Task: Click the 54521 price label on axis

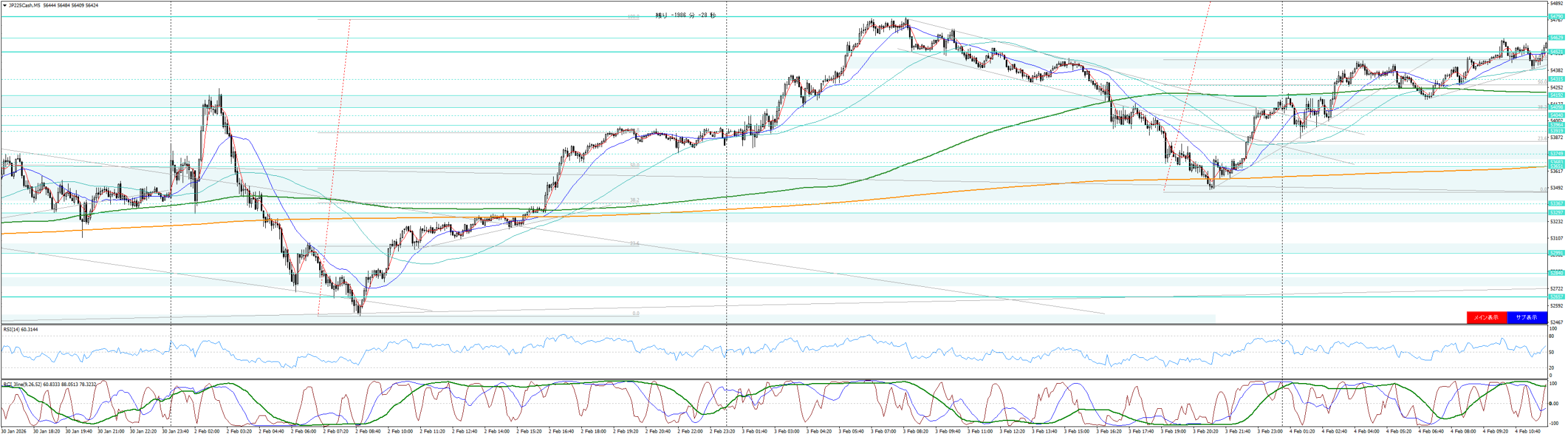Action: pyautogui.click(x=1556, y=52)
